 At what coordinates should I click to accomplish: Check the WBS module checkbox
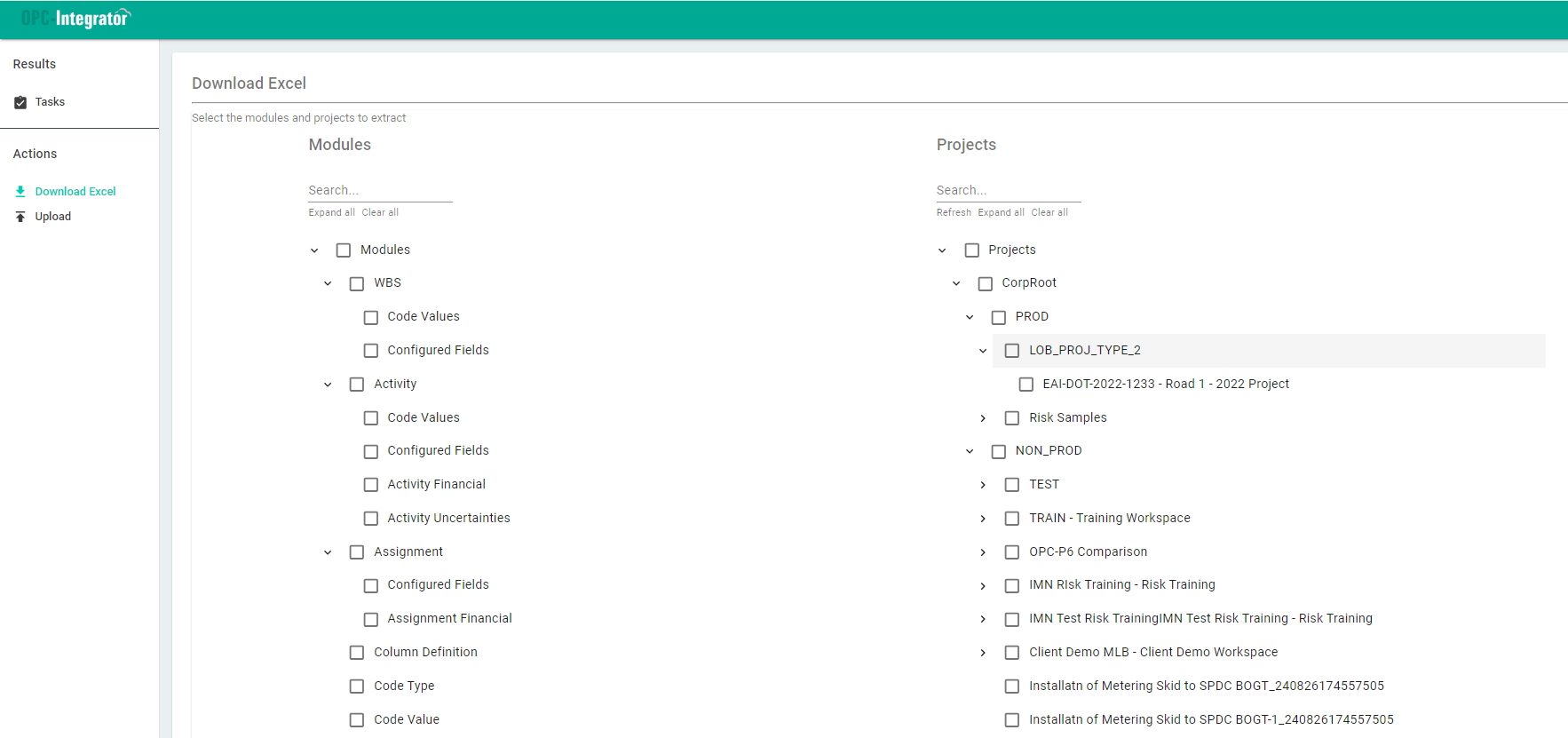[x=357, y=284]
